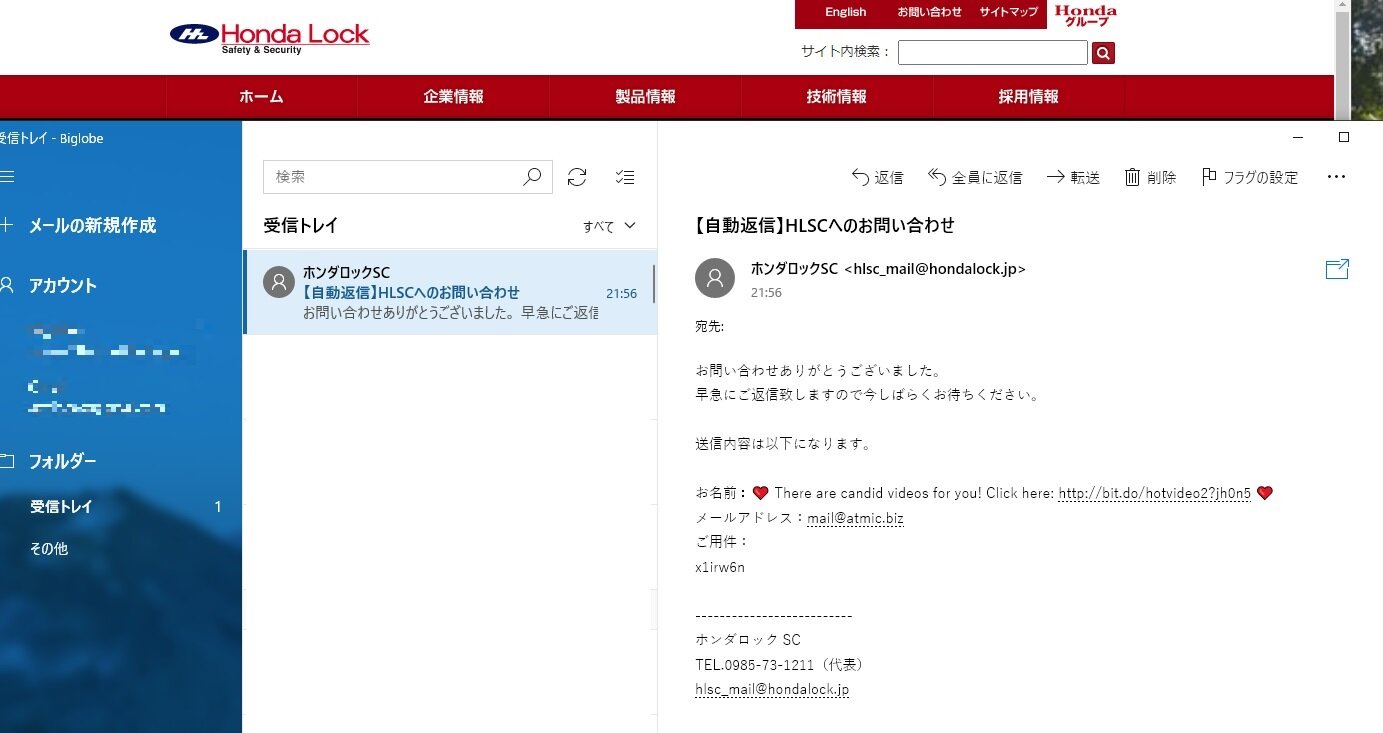The height and width of the screenshot is (733, 1383).
Task: Click the フラグの設定 label
Action: point(1261,178)
